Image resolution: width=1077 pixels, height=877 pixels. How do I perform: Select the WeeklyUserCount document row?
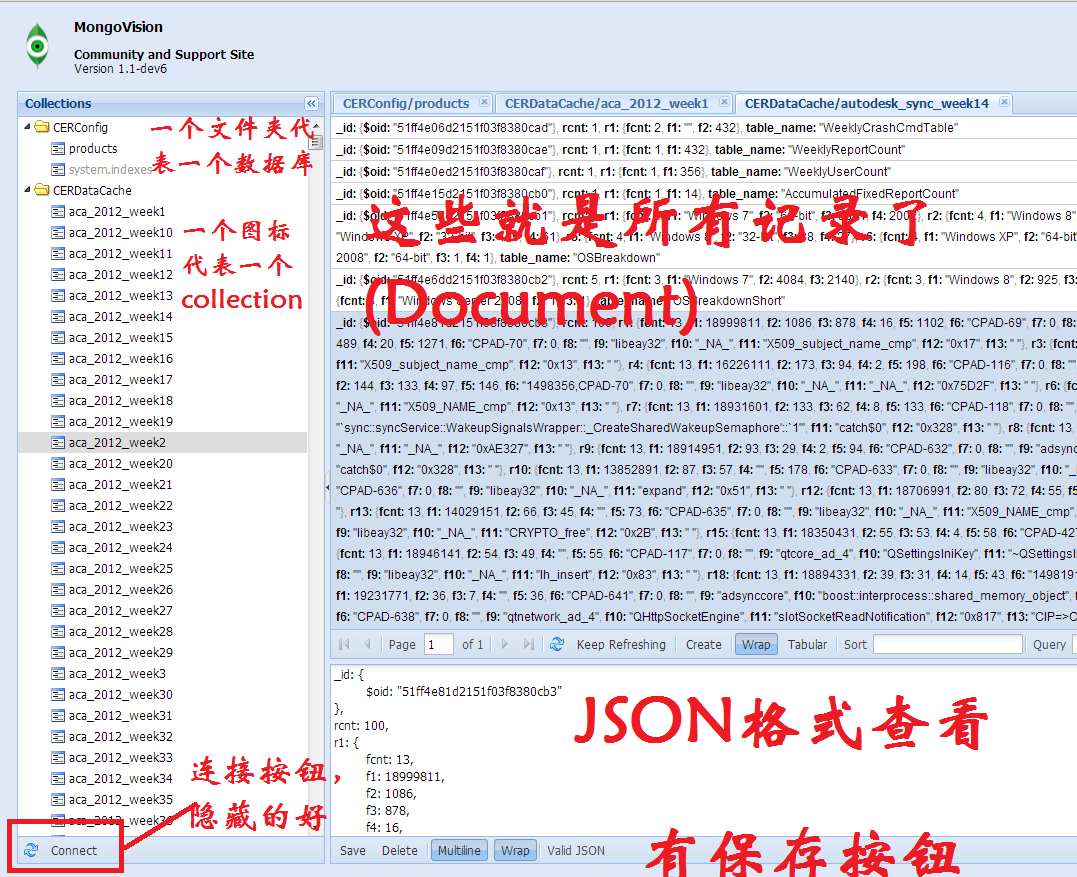pyautogui.click(x=704, y=172)
